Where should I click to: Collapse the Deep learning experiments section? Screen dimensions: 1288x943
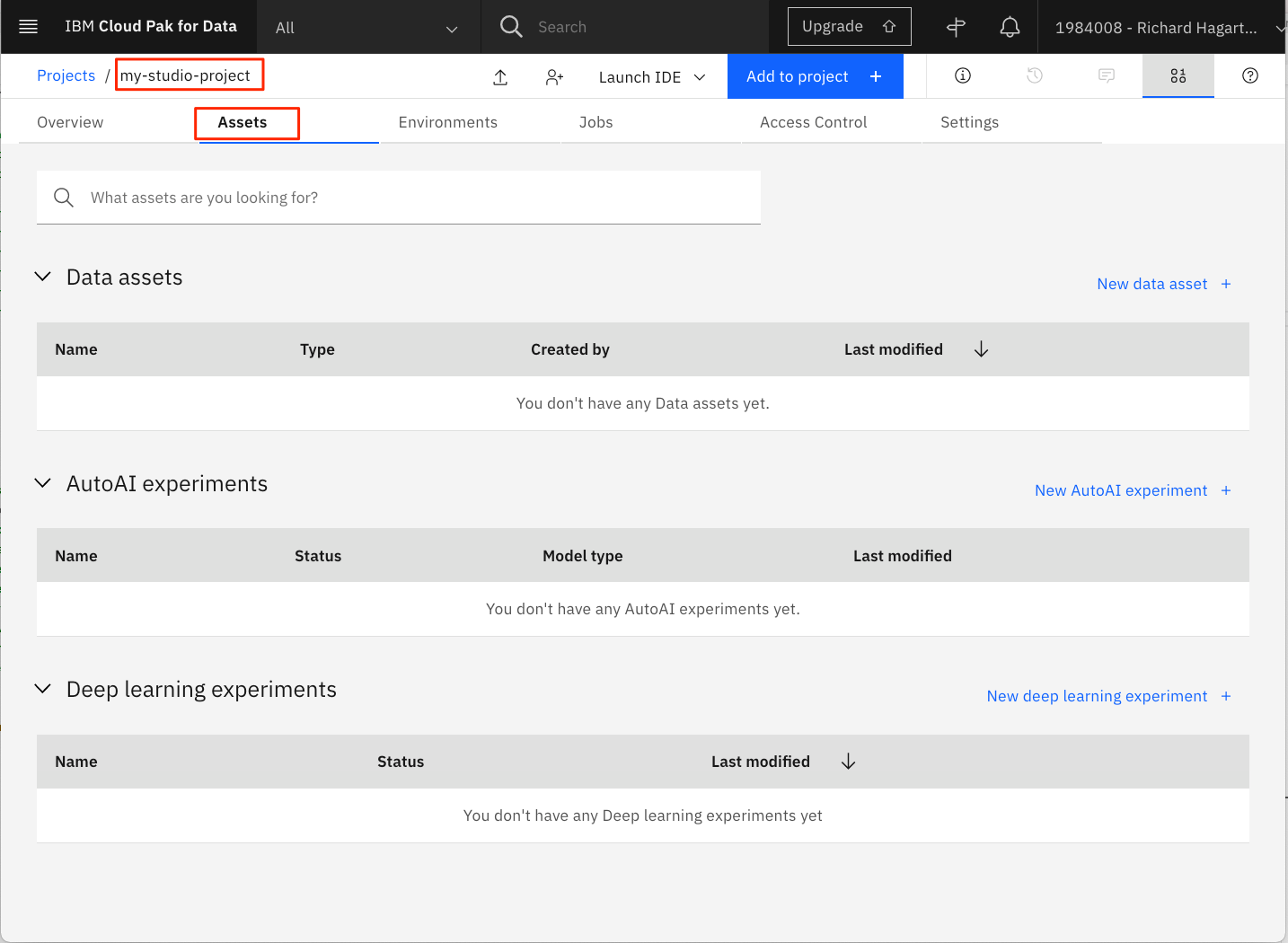42,689
